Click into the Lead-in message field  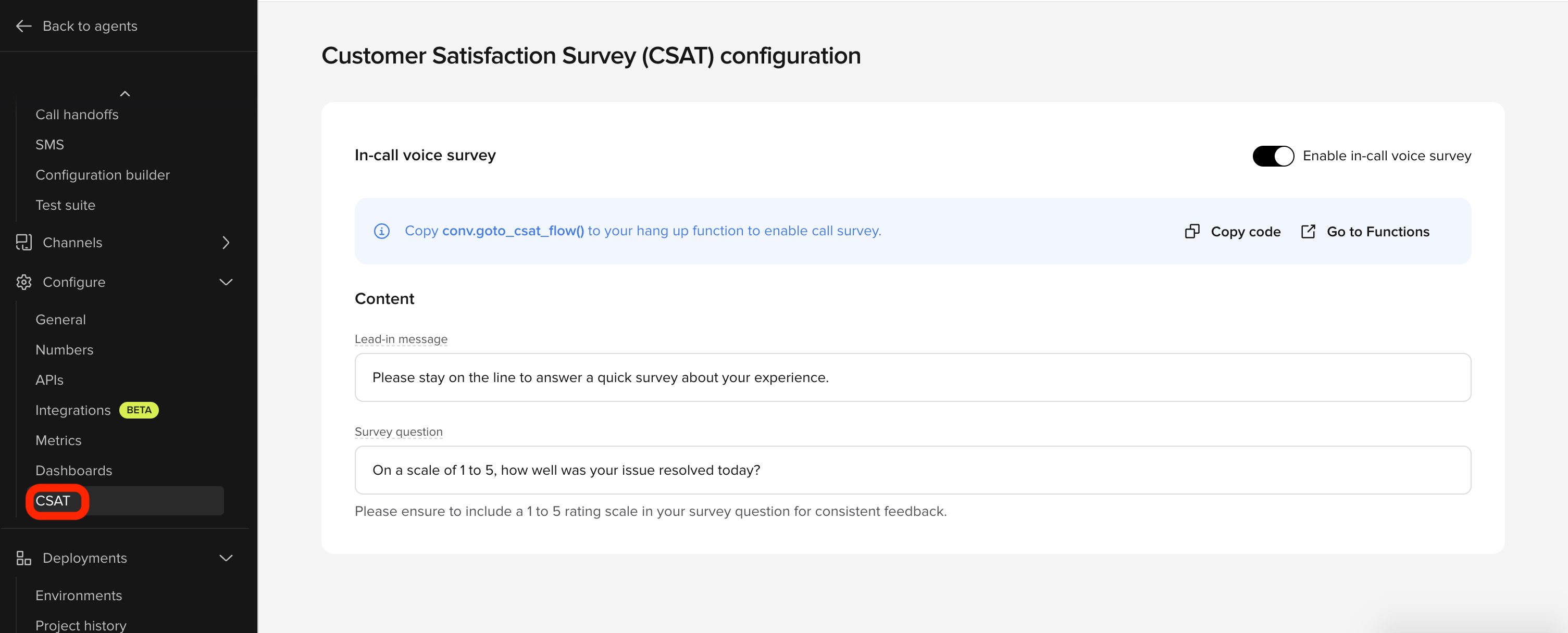pyautogui.click(x=913, y=377)
